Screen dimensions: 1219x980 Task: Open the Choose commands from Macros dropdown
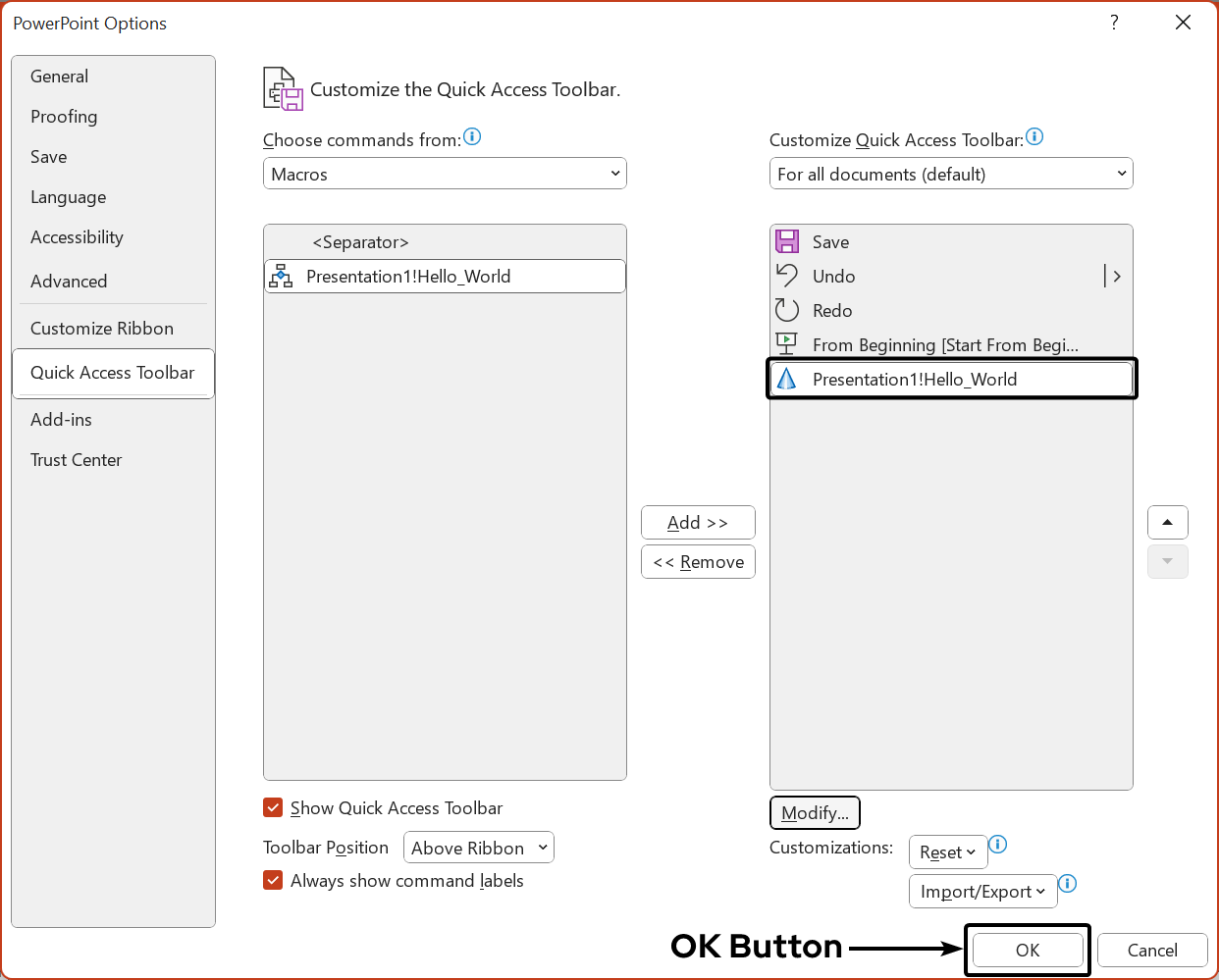(x=445, y=174)
